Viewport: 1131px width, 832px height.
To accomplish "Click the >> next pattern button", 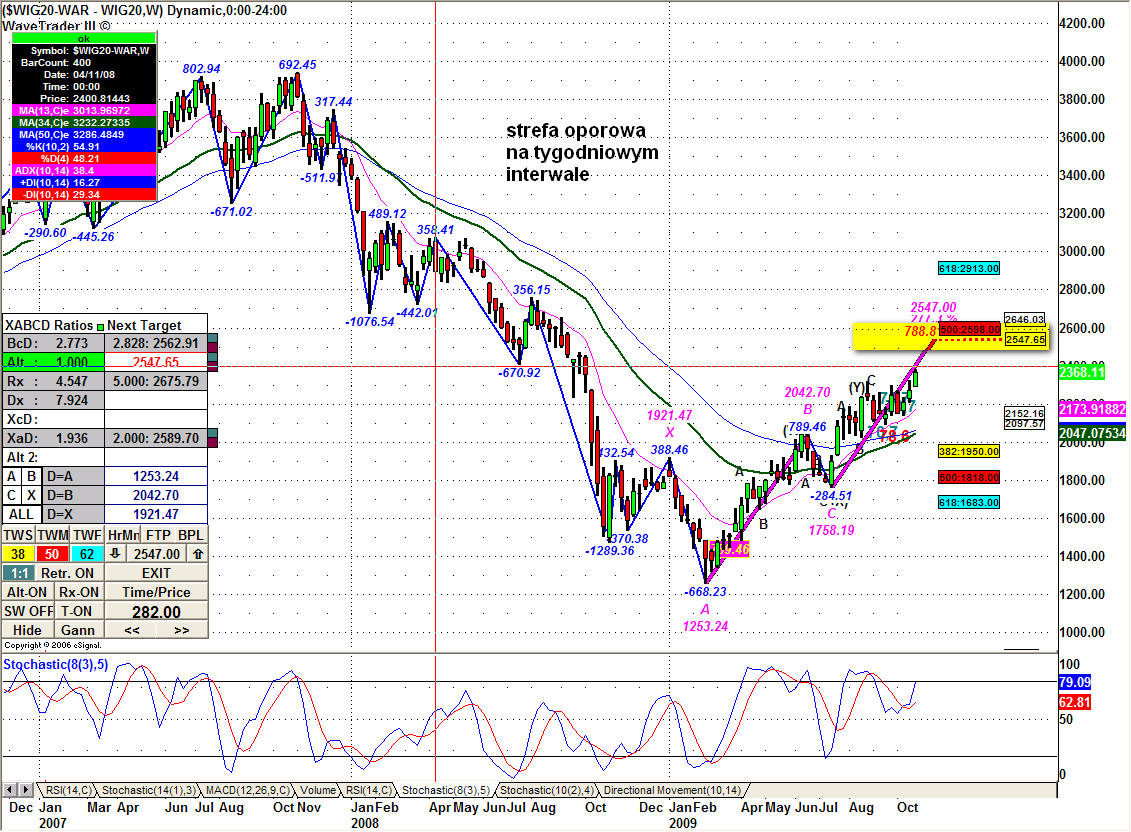I will 182,630.
